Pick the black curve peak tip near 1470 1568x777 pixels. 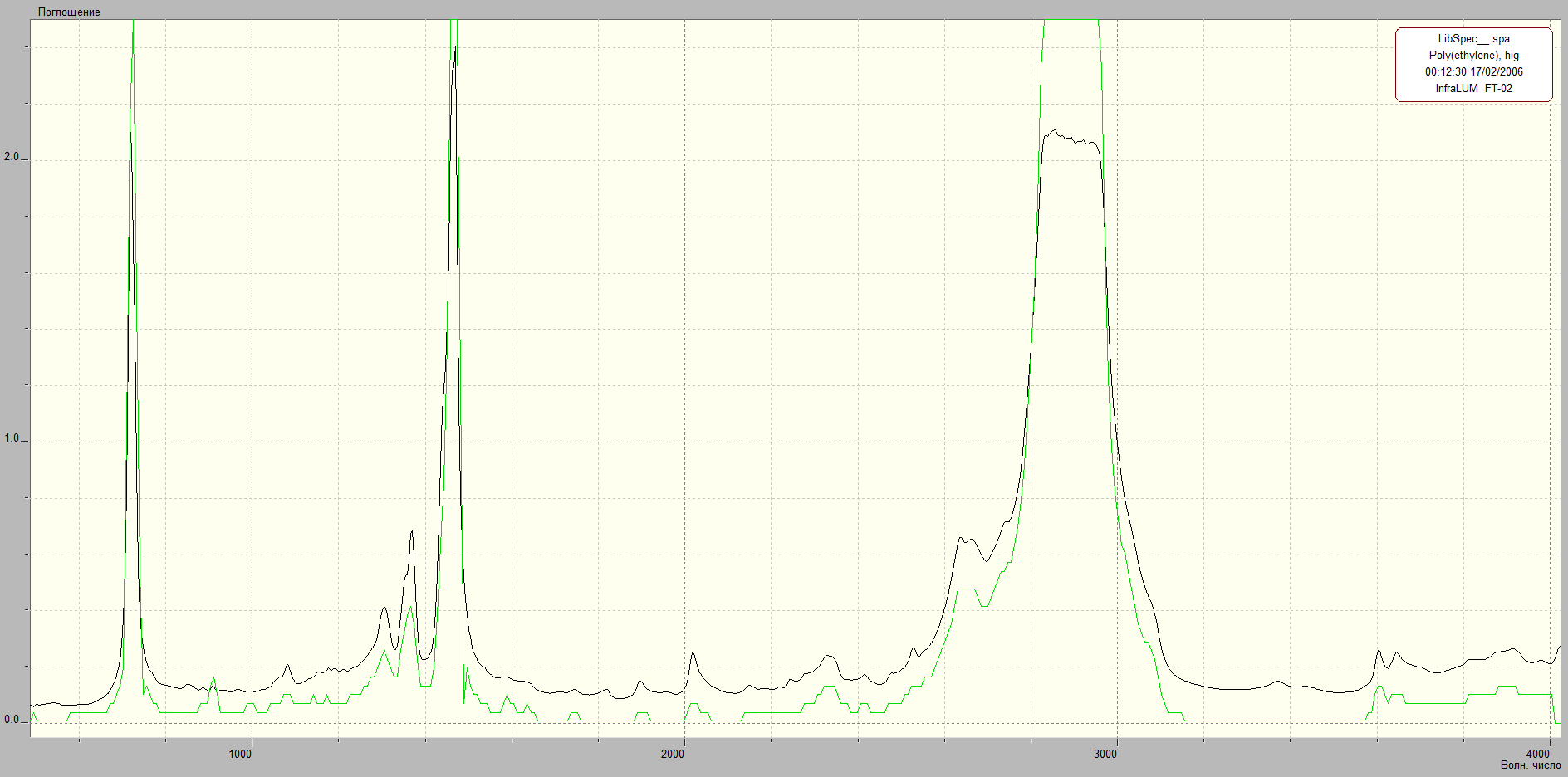click(x=454, y=47)
